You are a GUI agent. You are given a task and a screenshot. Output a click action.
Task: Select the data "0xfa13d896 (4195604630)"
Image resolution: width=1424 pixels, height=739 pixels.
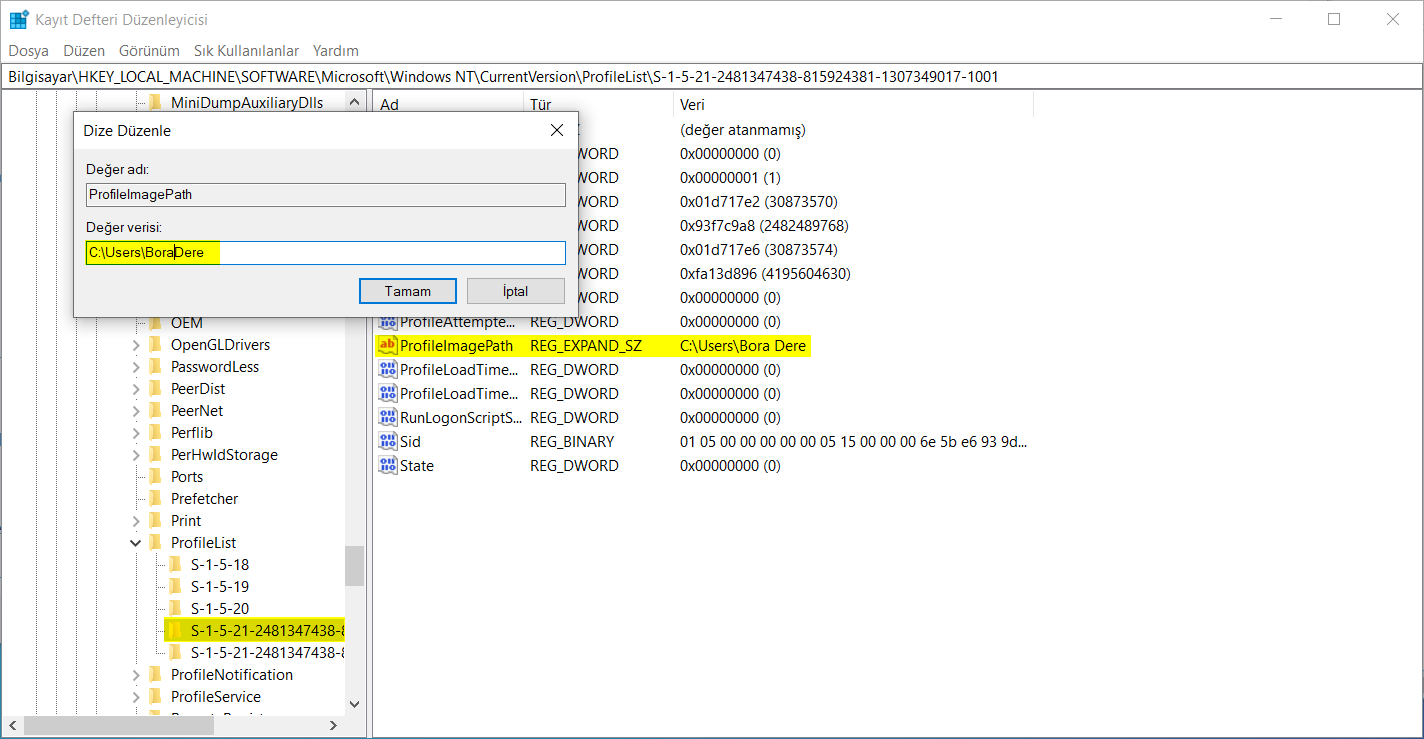(765, 274)
